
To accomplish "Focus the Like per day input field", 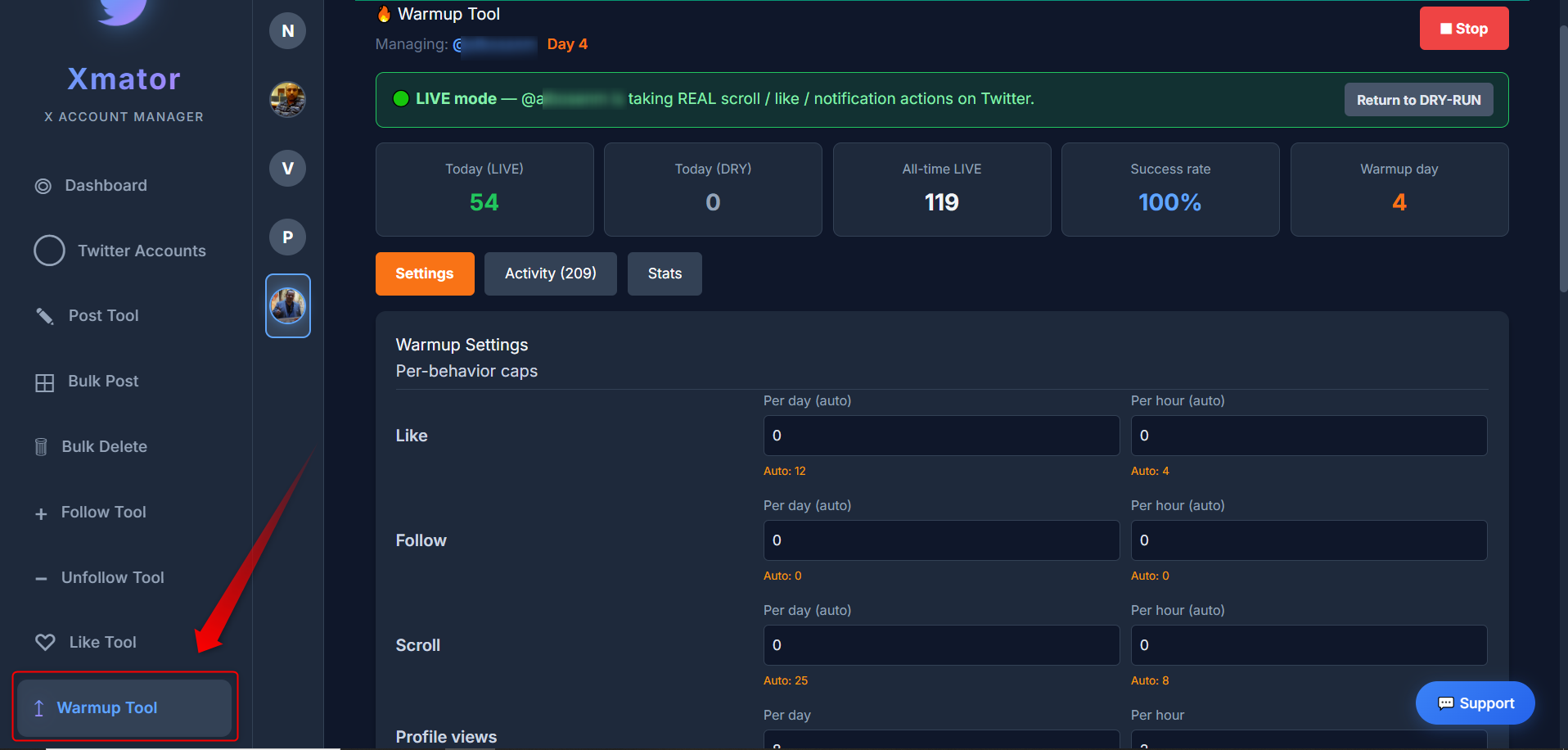I will click(941, 436).
